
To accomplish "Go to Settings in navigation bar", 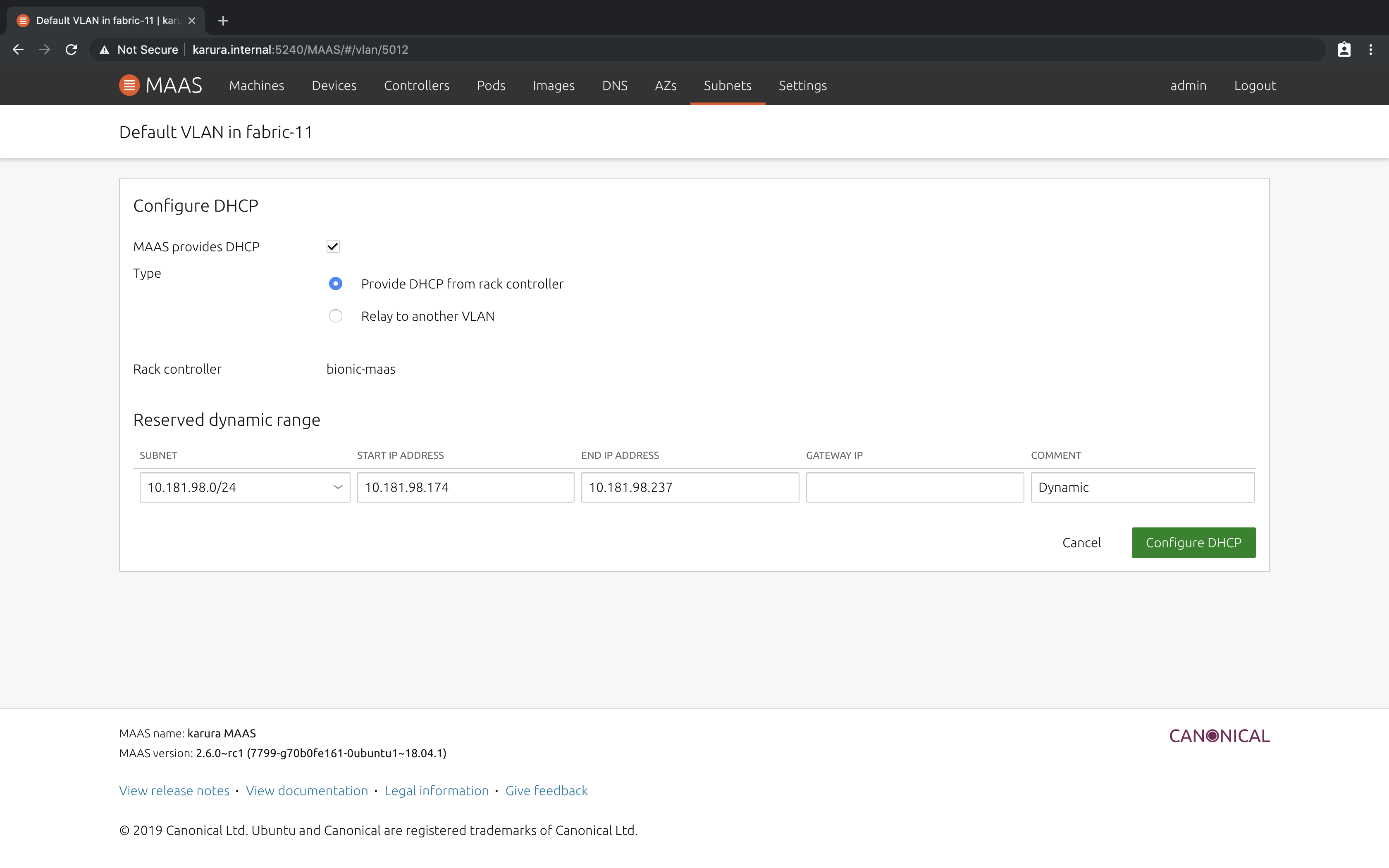I will (x=802, y=86).
